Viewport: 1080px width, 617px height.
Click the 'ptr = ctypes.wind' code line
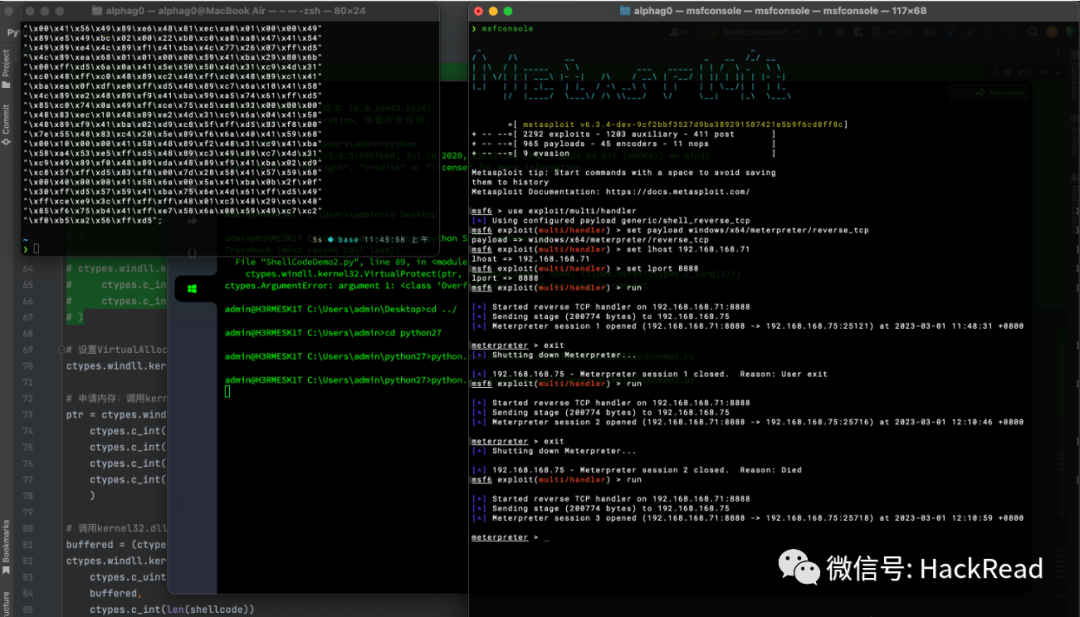tap(116, 415)
